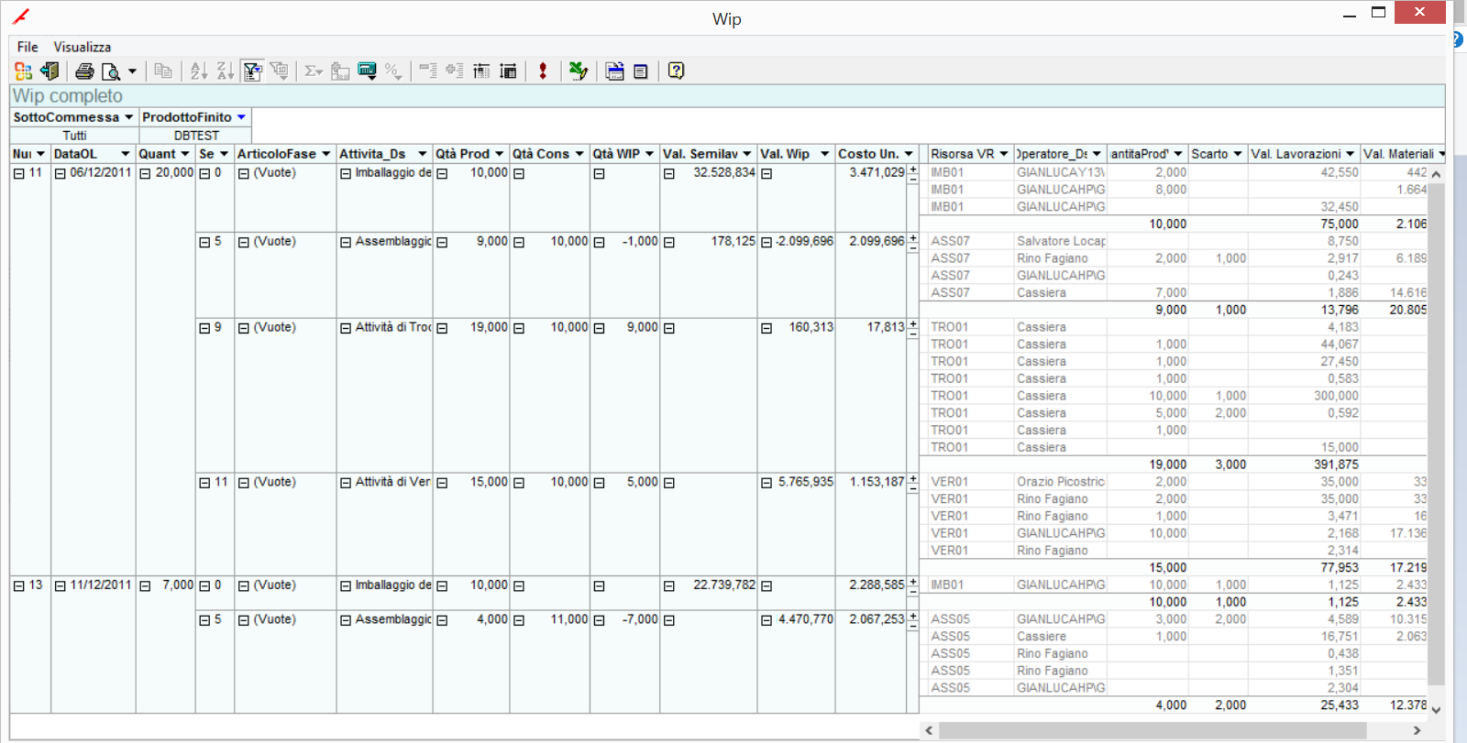Open Risorsa VR column filter arrow
Viewport: 1467px width, 743px height.
(x=1004, y=154)
